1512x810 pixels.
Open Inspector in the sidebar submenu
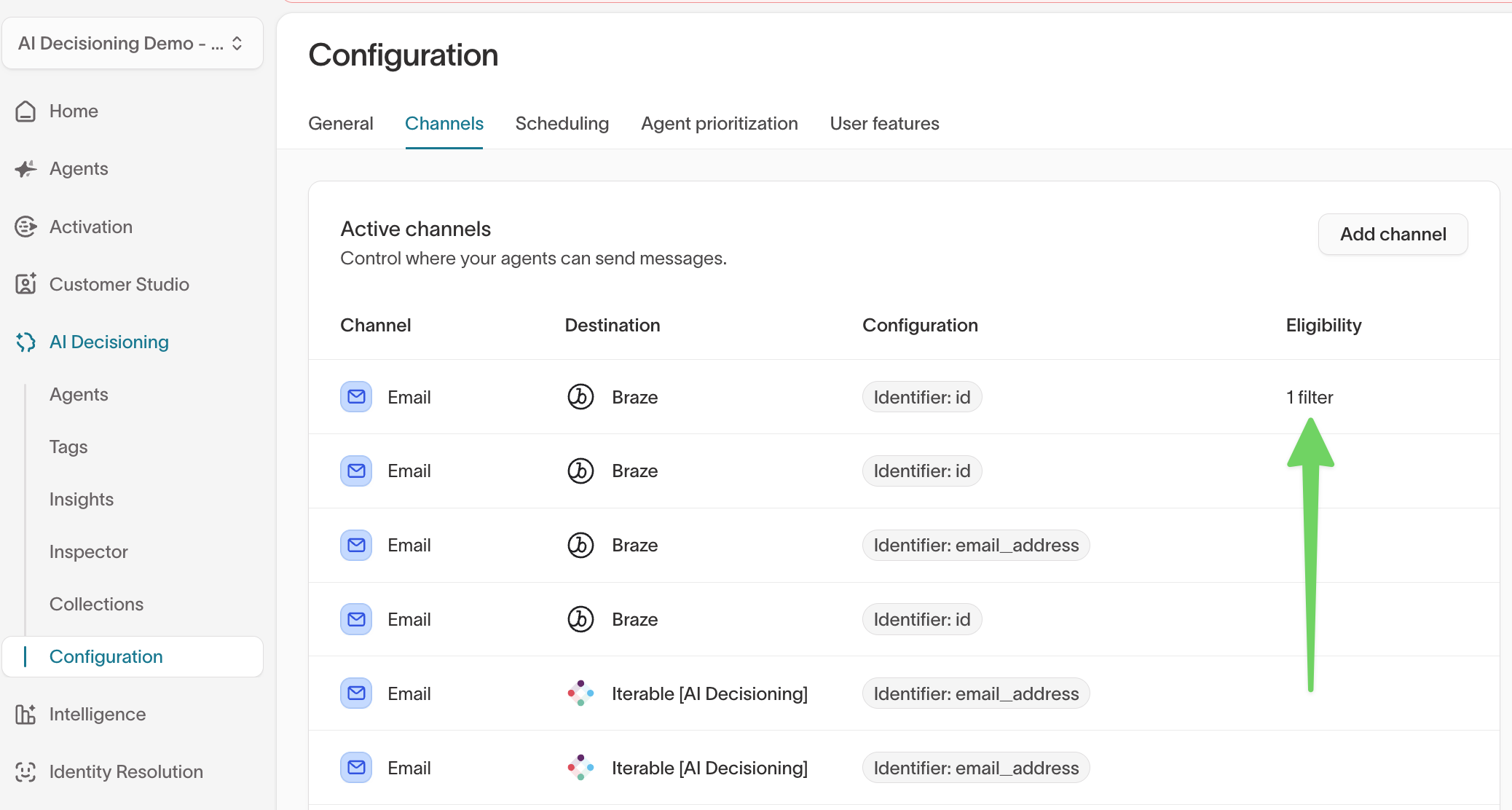point(89,552)
